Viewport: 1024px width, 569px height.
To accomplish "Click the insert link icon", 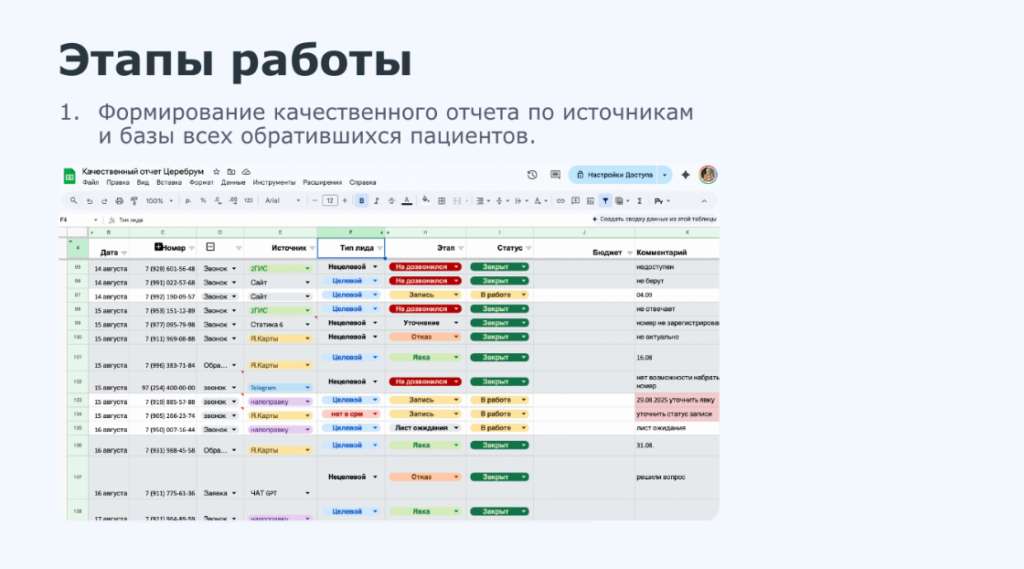I will tap(561, 201).
